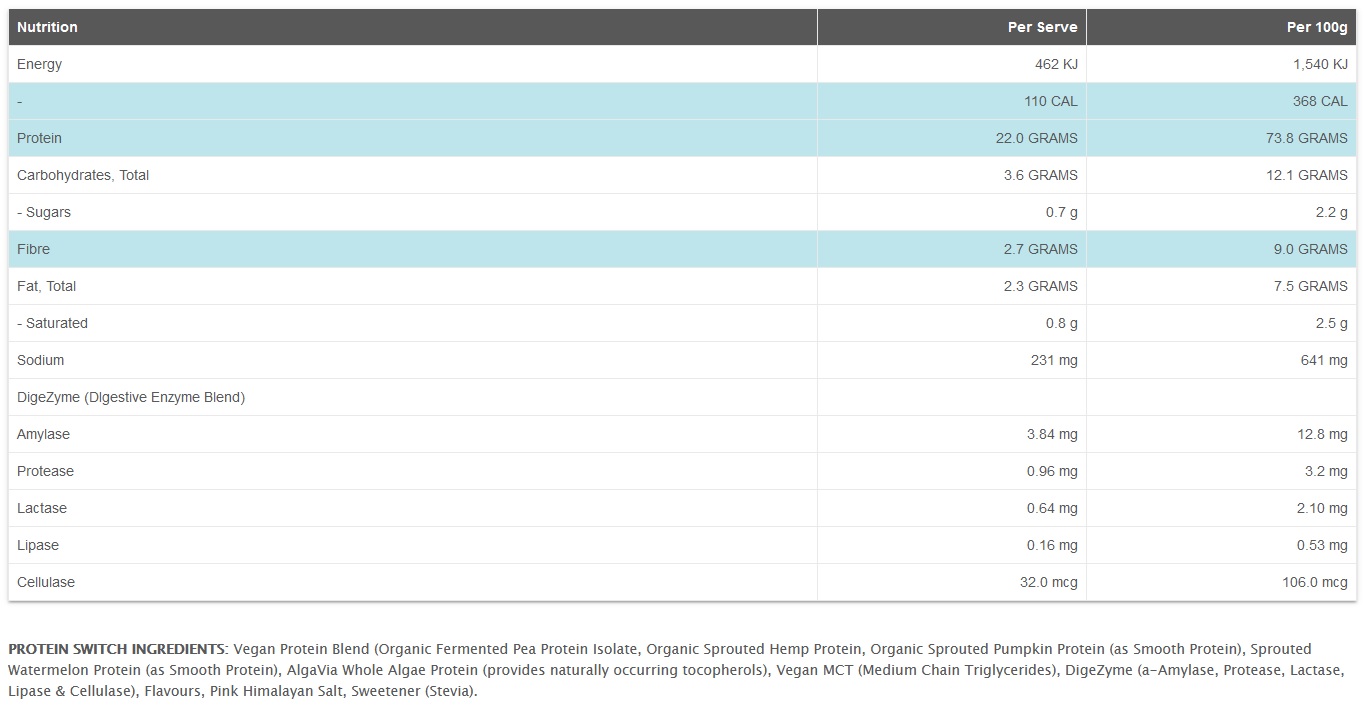Click the "Fat, Total" row label

click(47, 286)
